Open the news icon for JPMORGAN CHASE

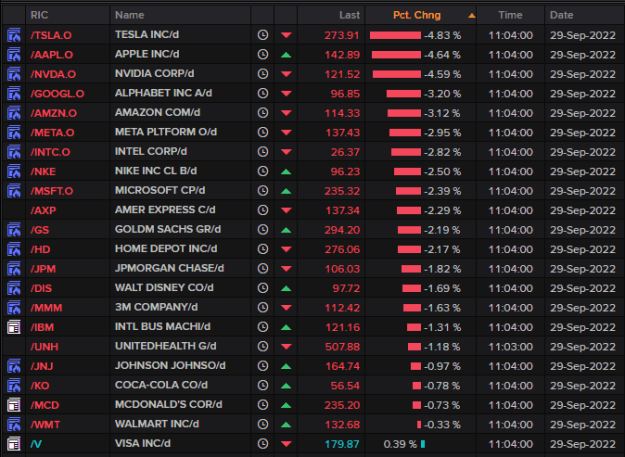click(14, 269)
